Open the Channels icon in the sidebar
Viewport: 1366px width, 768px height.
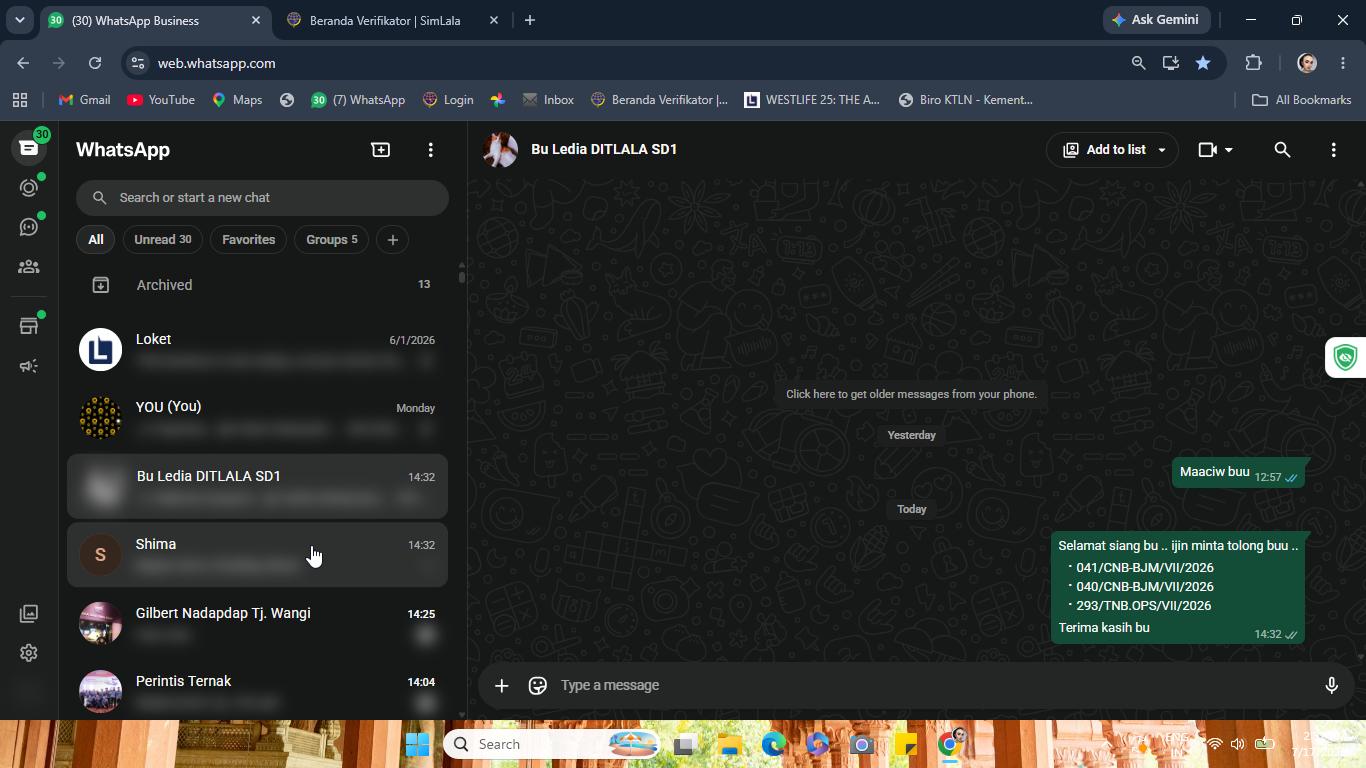pyautogui.click(x=29, y=227)
